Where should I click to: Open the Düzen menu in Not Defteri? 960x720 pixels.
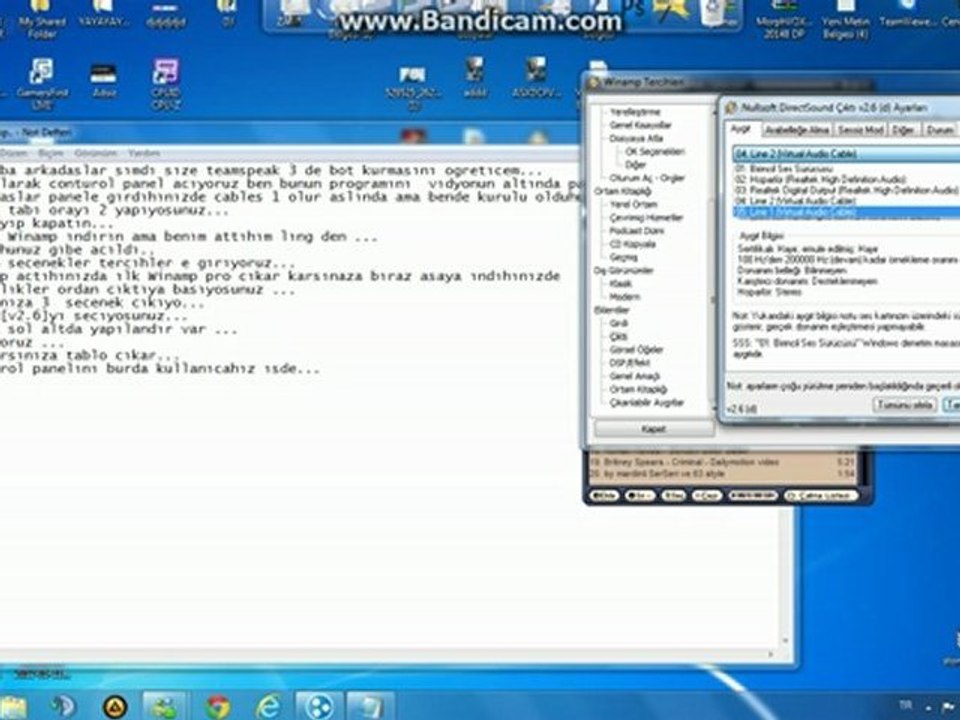coord(12,153)
